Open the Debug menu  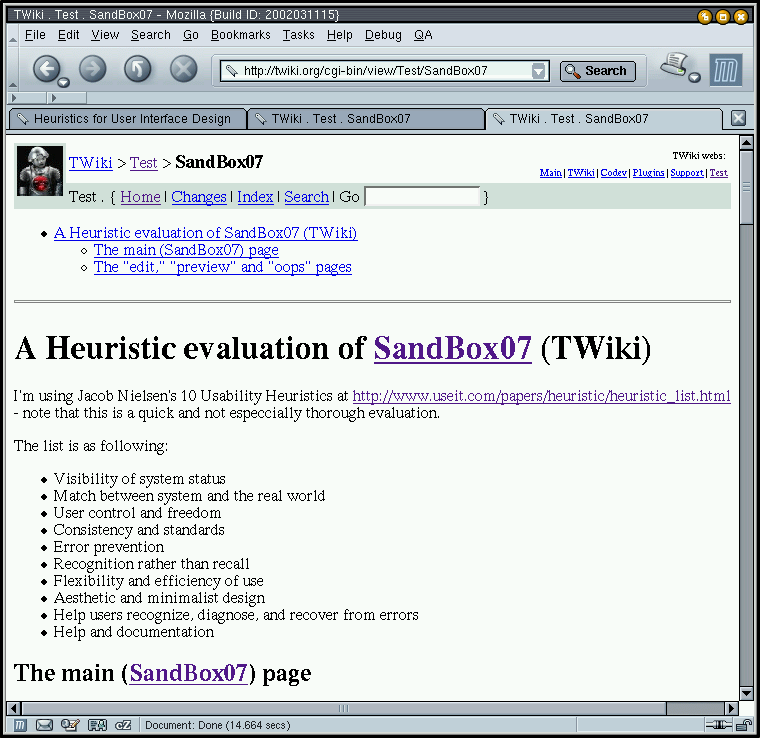(383, 35)
